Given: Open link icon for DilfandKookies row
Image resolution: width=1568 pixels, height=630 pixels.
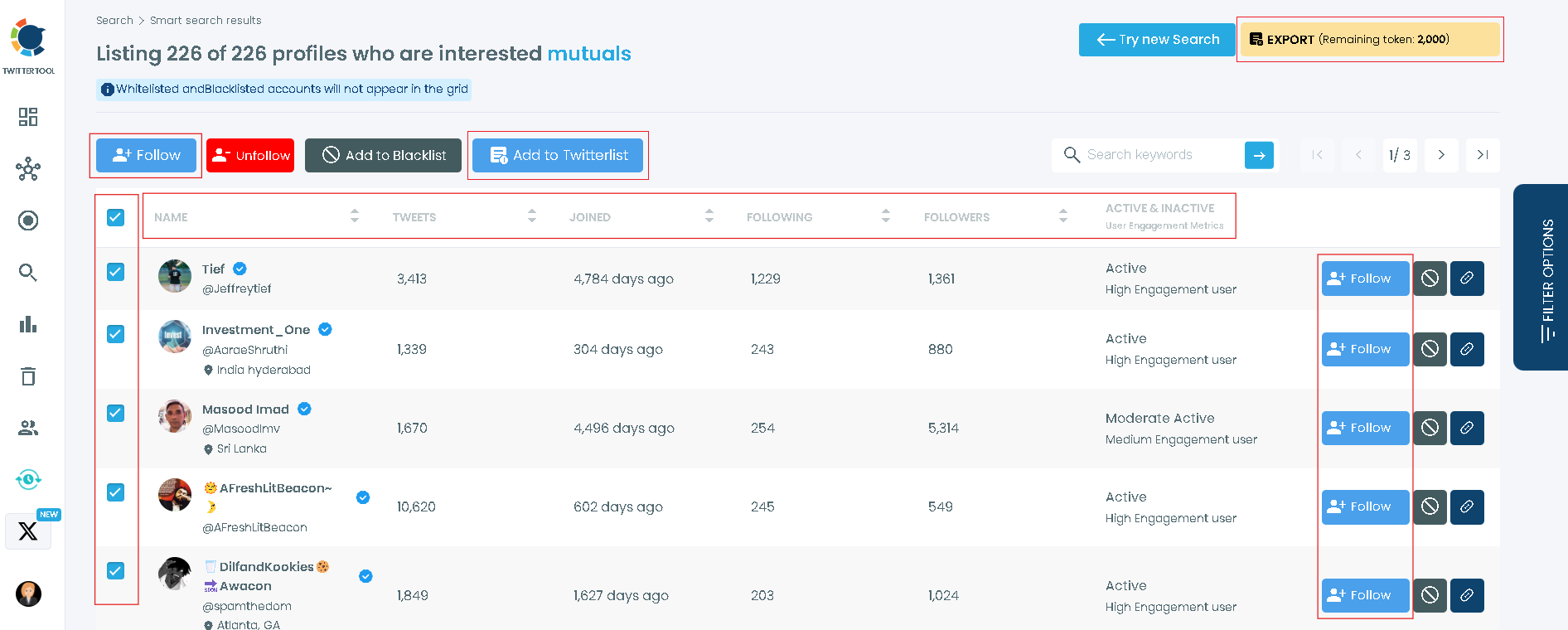Looking at the screenshot, I should click(1467, 595).
